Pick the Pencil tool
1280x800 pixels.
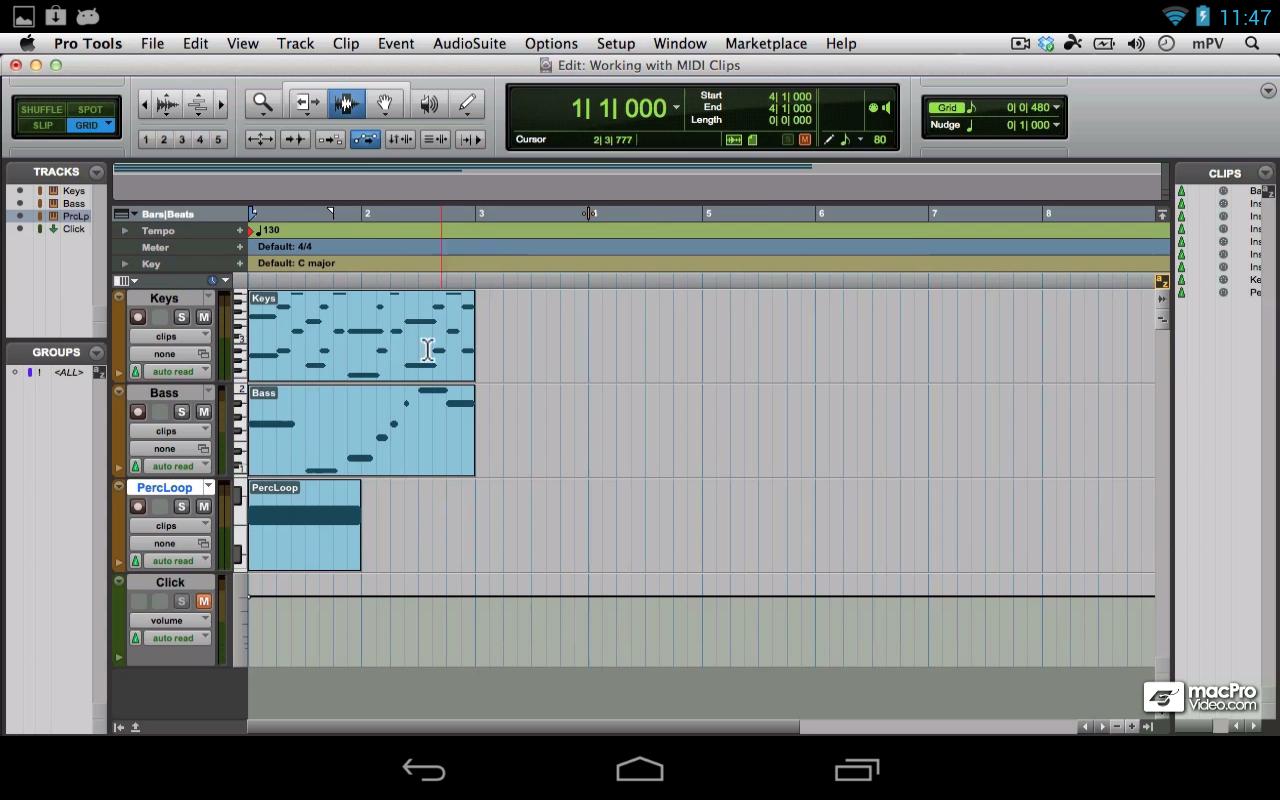click(x=467, y=103)
